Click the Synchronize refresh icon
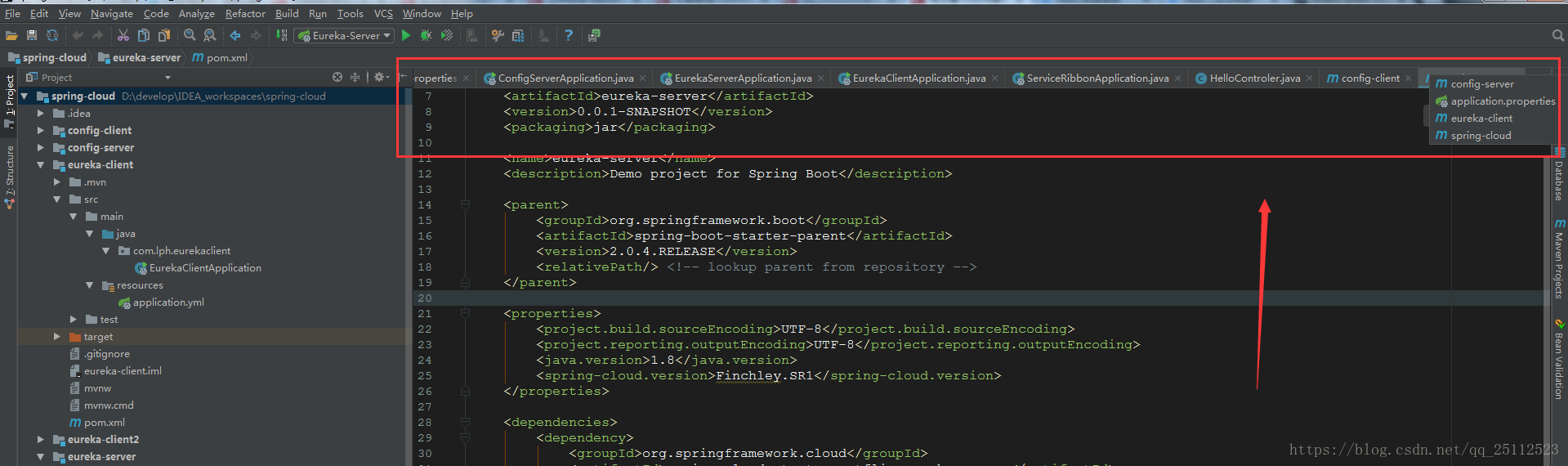Image resolution: width=1568 pixels, height=466 pixels. click(52, 35)
